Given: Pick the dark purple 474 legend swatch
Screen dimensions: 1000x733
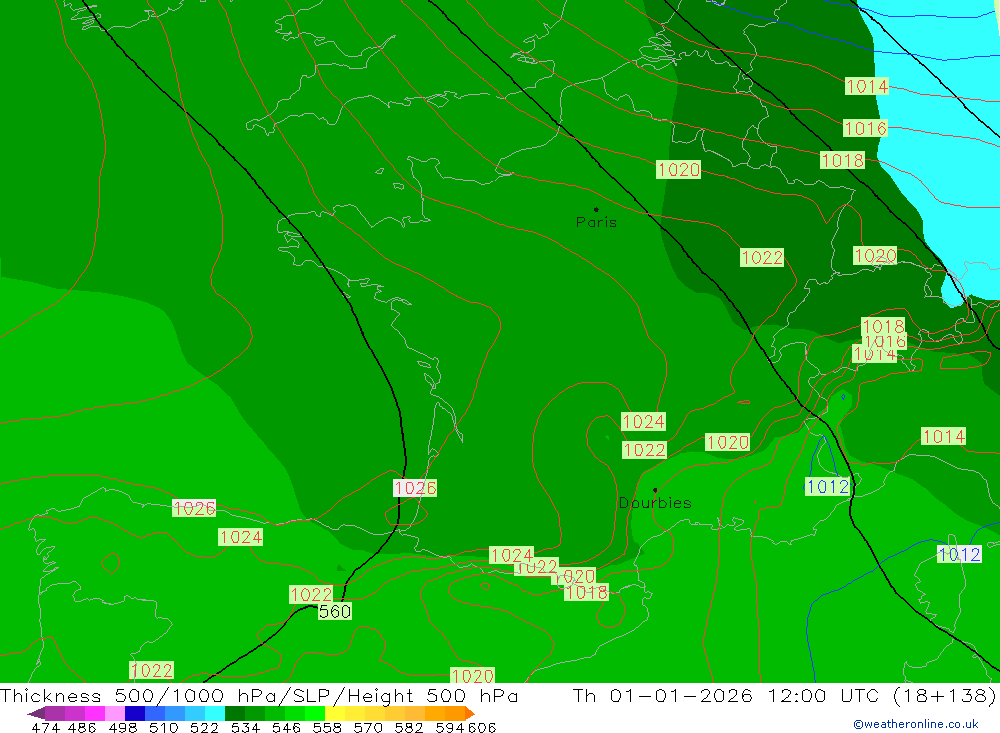Looking at the screenshot, I should [x=55, y=713].
